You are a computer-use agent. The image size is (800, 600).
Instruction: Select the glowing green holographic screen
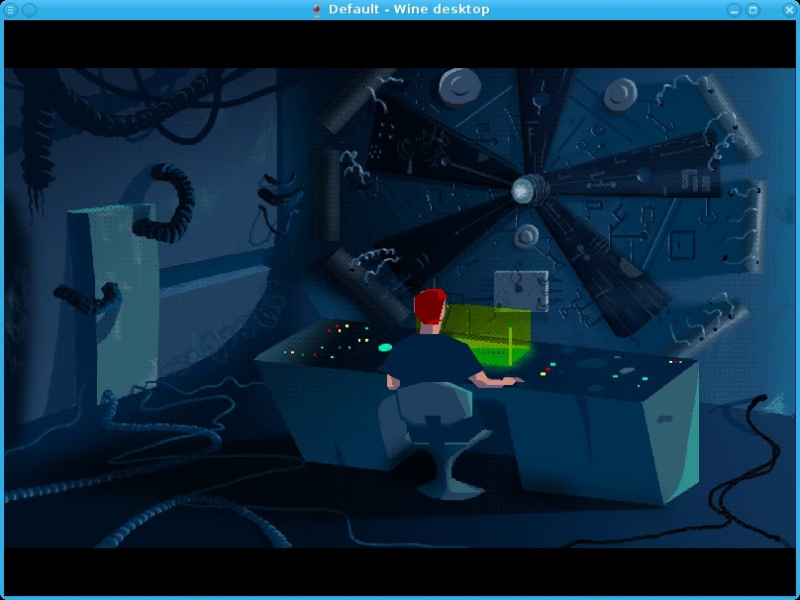(480, 330)
